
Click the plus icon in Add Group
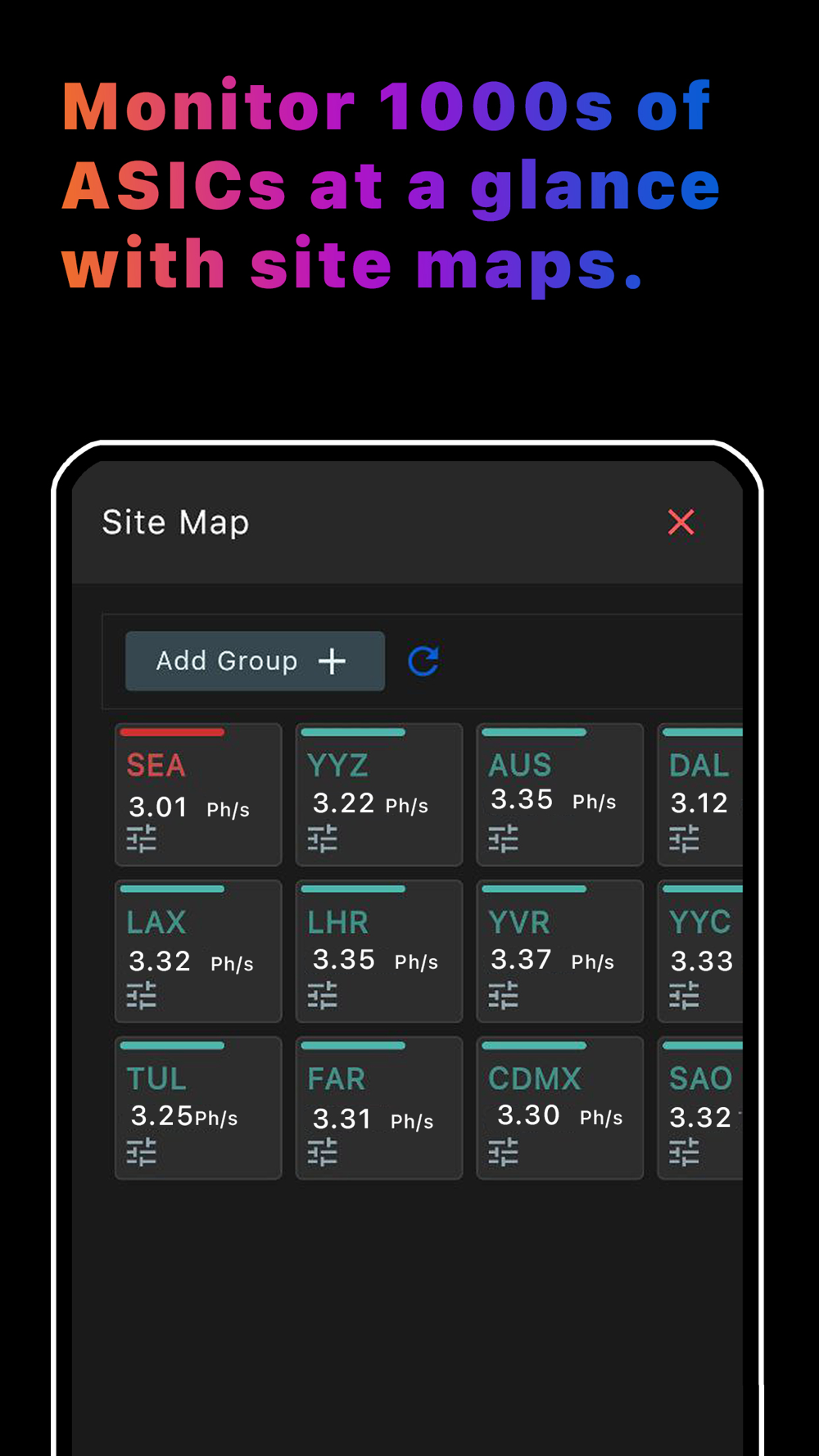[x=333, y=661]
